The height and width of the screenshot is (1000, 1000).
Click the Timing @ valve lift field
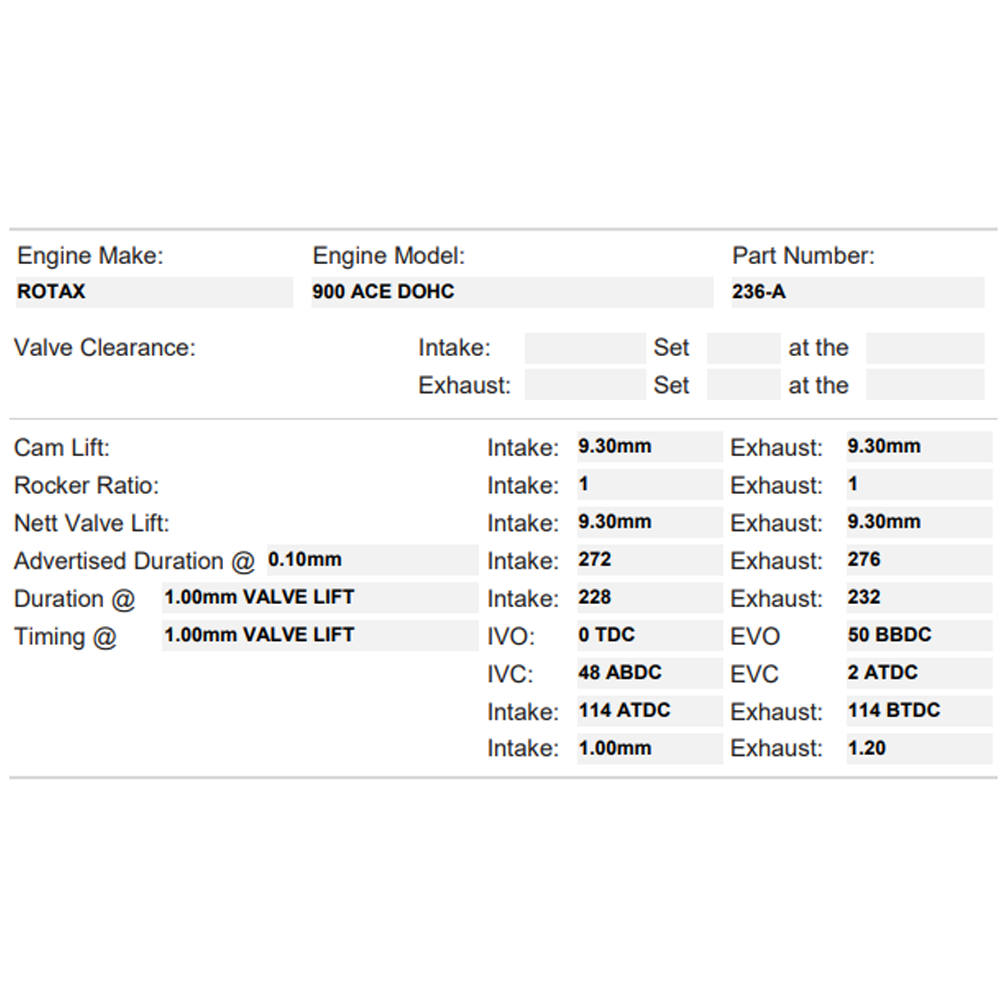(319, 635)
